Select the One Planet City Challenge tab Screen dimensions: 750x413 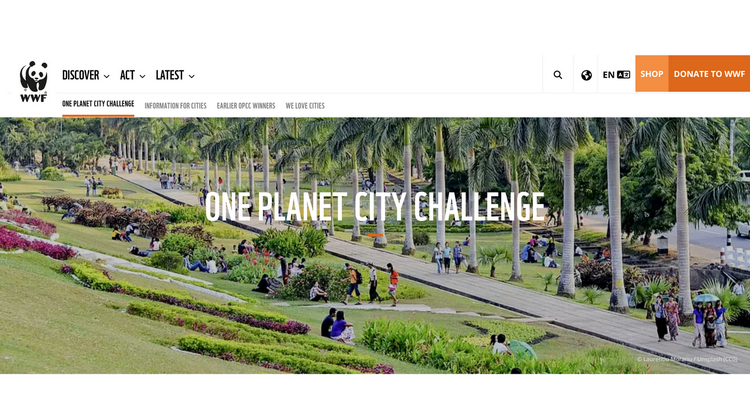coord(98,104)
